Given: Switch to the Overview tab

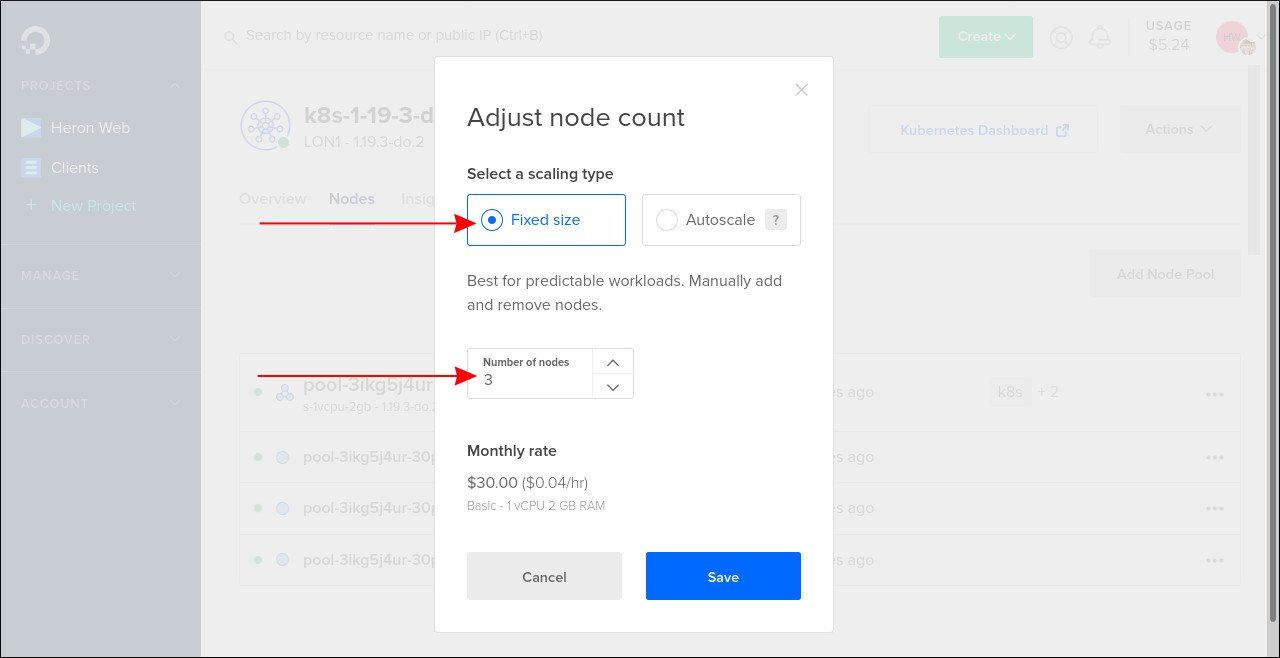Looking at the screenshot, I should (272, 198).
